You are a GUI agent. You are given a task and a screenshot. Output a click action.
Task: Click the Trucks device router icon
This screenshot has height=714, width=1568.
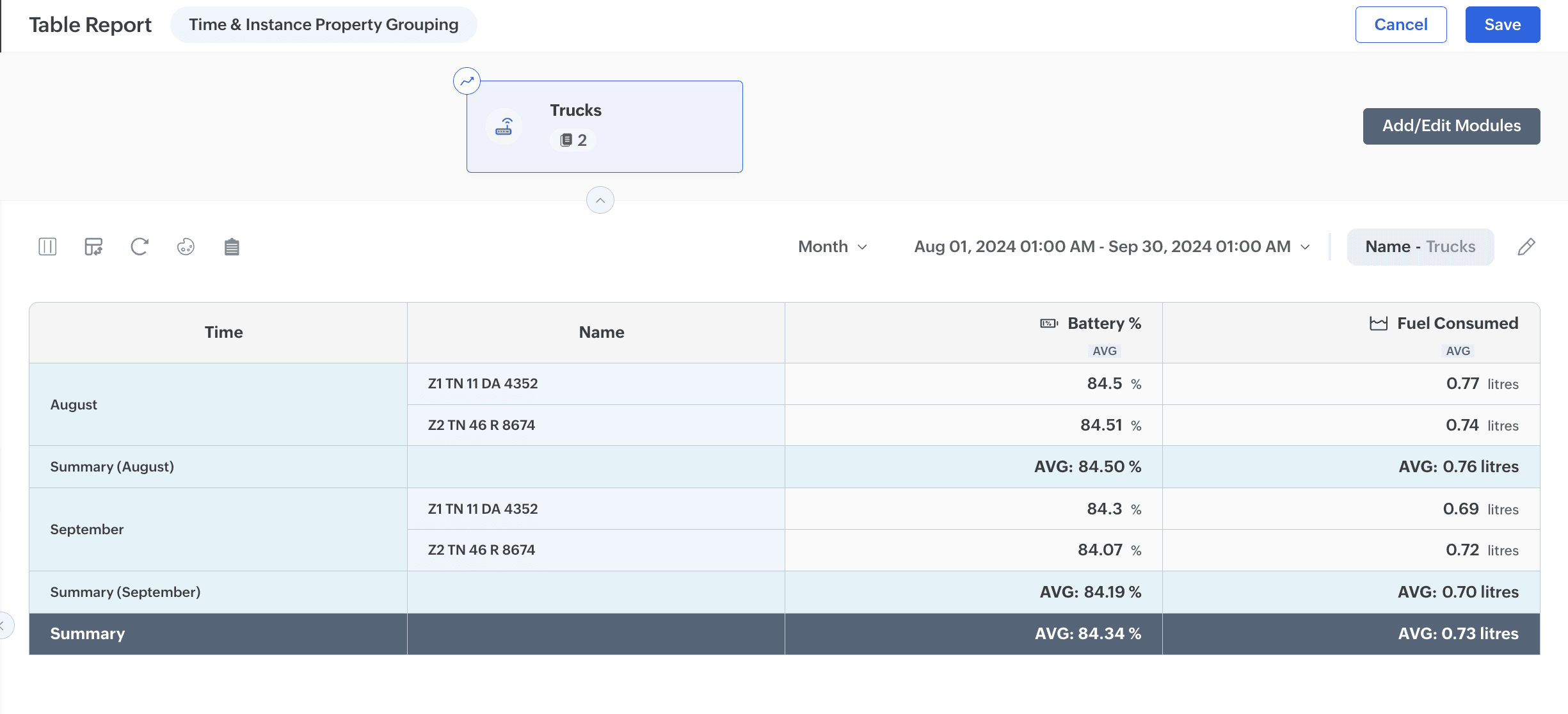(504, 126)
